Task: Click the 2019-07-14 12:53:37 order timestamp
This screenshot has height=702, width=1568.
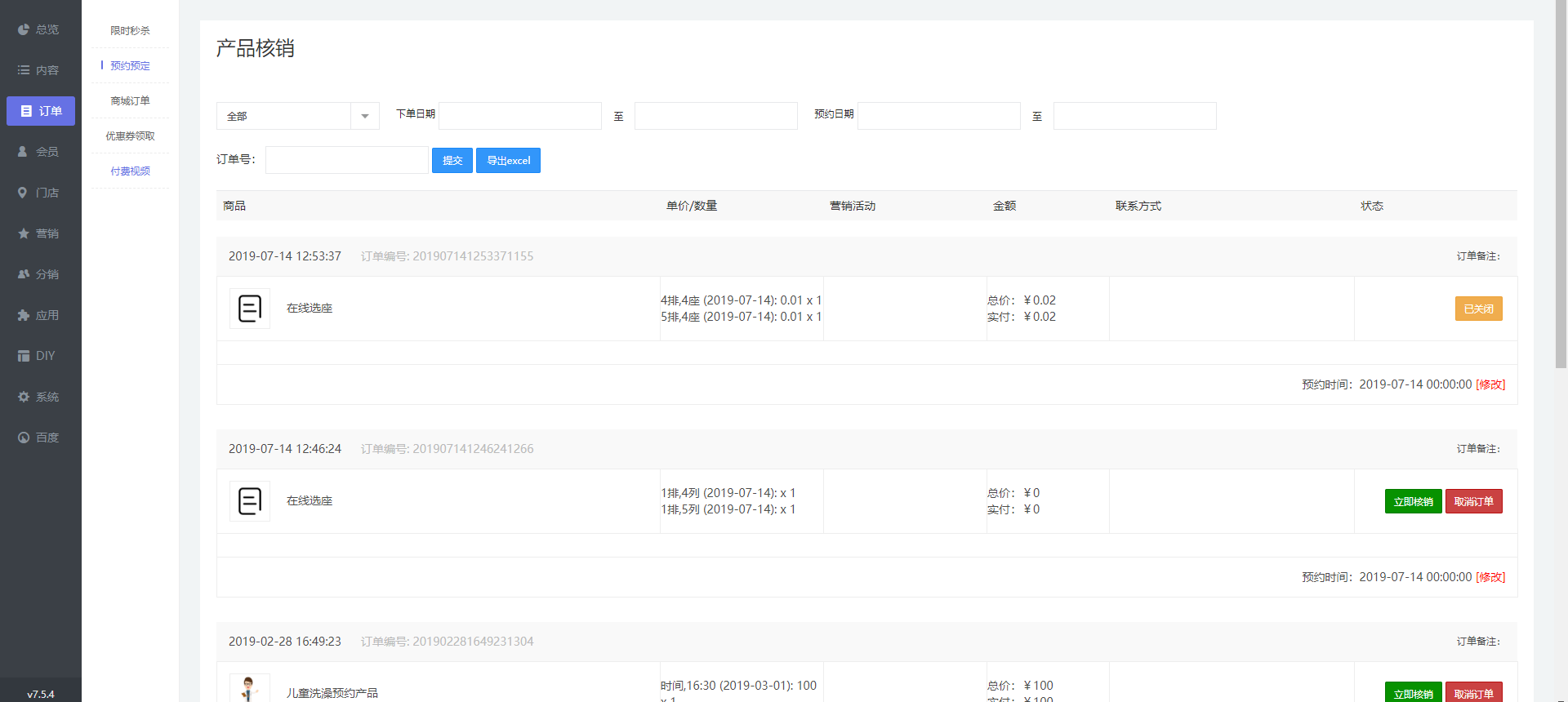Action: [285, 256]
